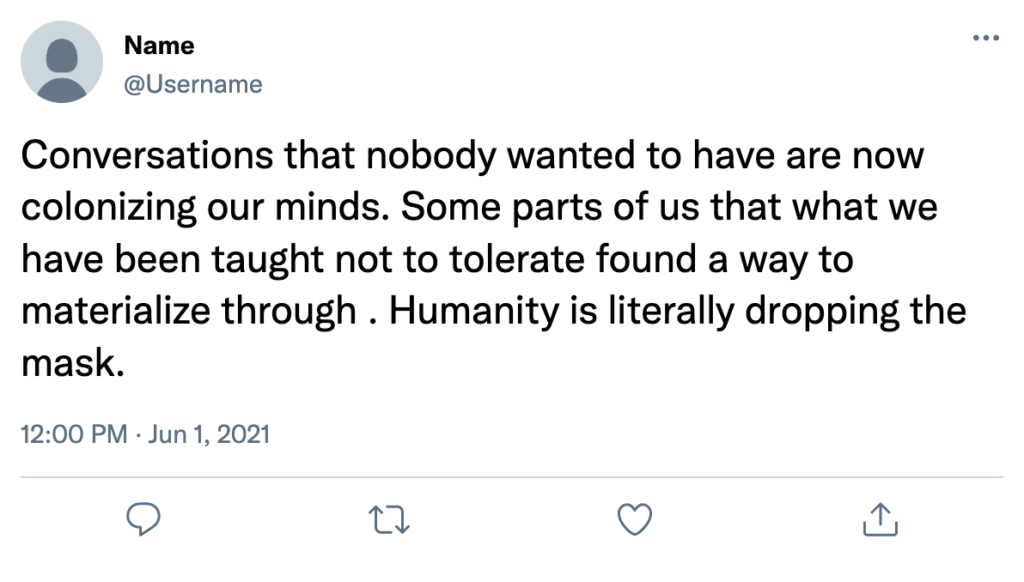Click the word "literally" in the tweet
The width and height of the screenshot is (1024, 582).
pyautogui.click(x=672, y=311)
